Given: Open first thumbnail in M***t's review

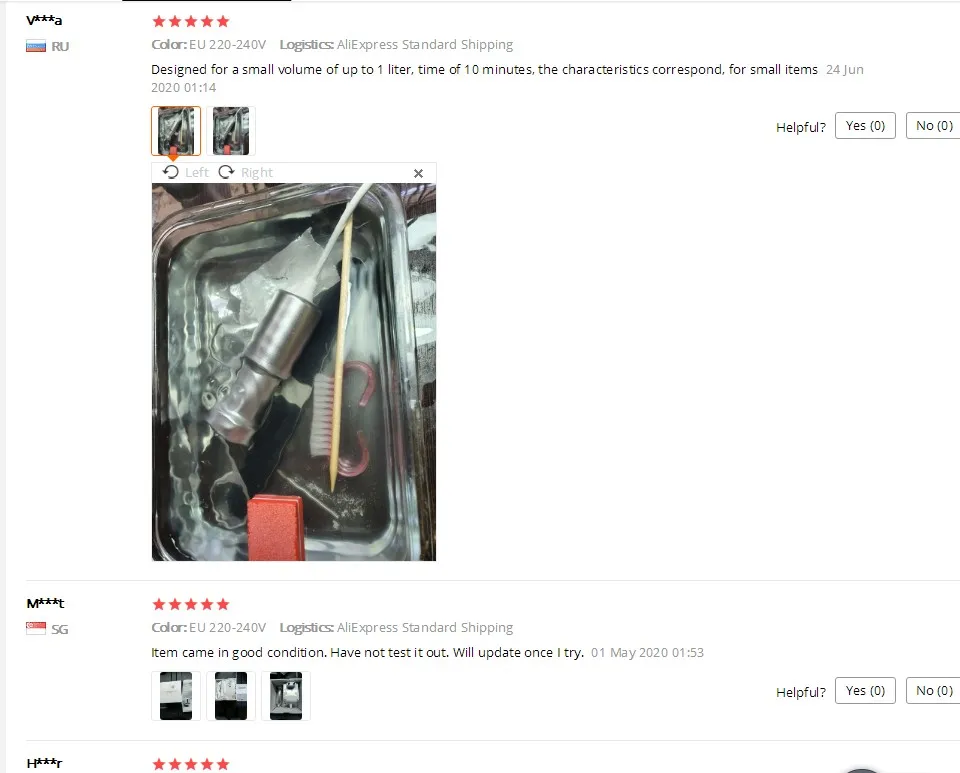Looking at the screenshot, I should click(x=176, y=696).
